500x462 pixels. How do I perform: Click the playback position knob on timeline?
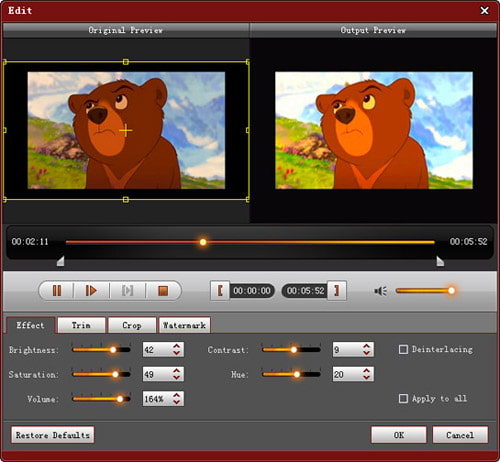click(x=203, y=242)
